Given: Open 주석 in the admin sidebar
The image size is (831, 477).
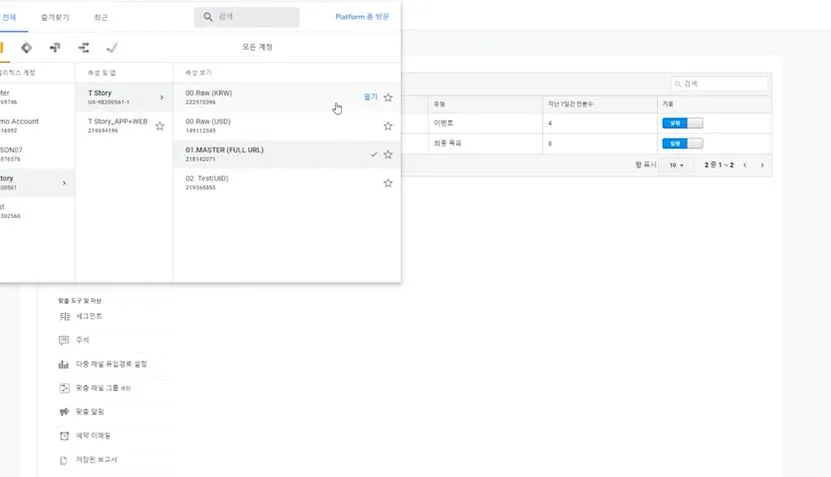Looking at the screenshot, I should click(x=83, y=340).
